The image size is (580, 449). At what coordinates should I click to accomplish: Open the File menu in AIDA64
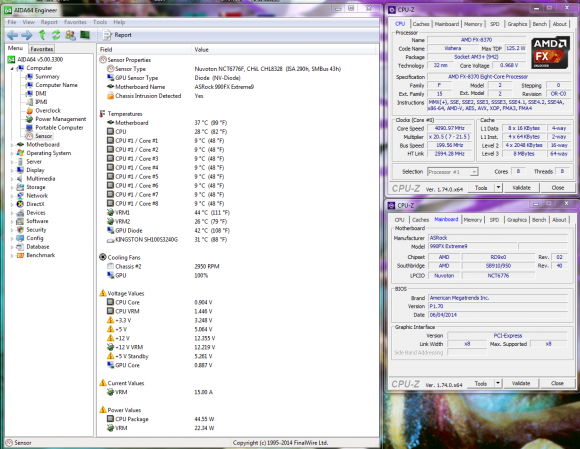[12, 22]
